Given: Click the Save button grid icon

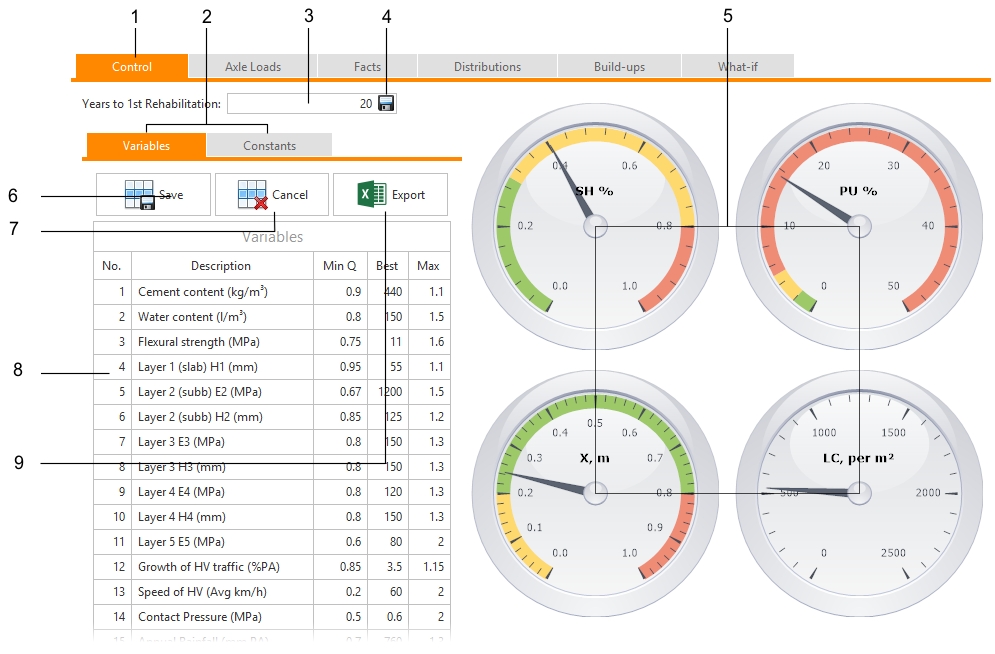Looking at the screenshot, I should coord(139,195).
